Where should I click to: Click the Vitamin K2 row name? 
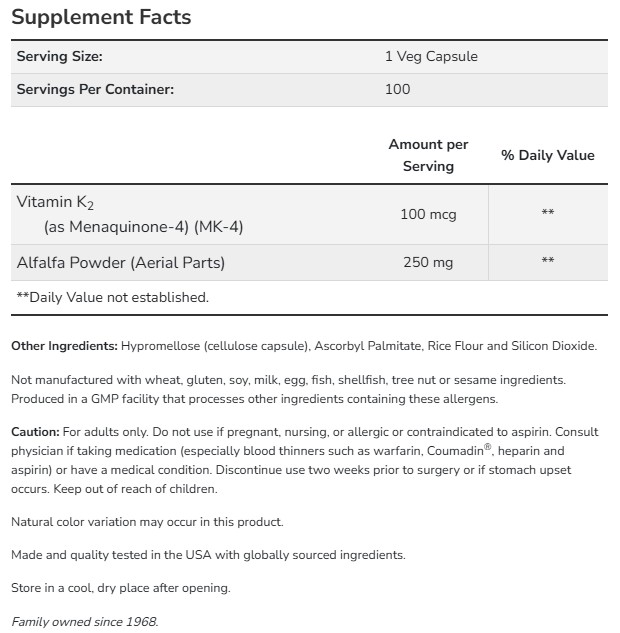coord(56,202)
